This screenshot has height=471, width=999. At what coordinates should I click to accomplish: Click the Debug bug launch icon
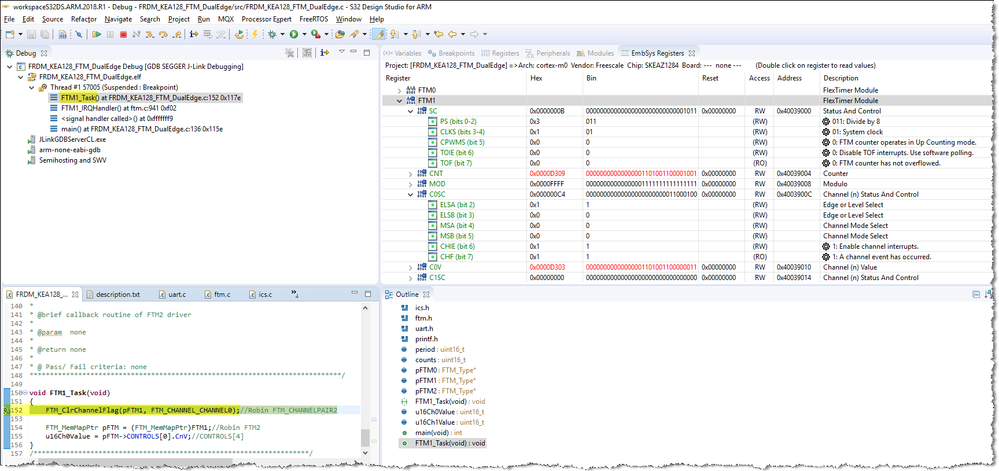click(272, 34)
